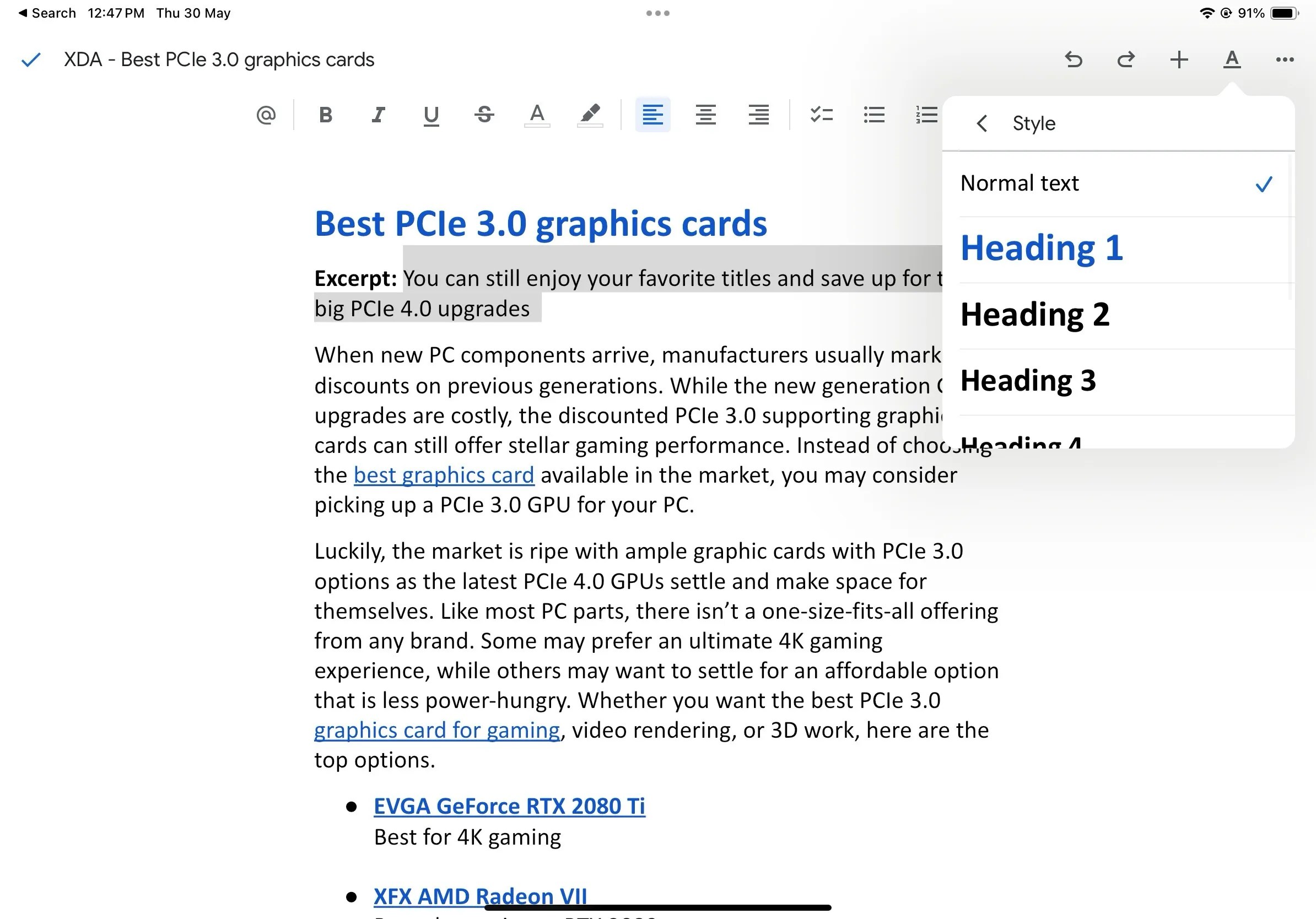Open the XFX AMD Radeon VII link
This screenshot has width=1316, height=919.
[x=481, y=896]
